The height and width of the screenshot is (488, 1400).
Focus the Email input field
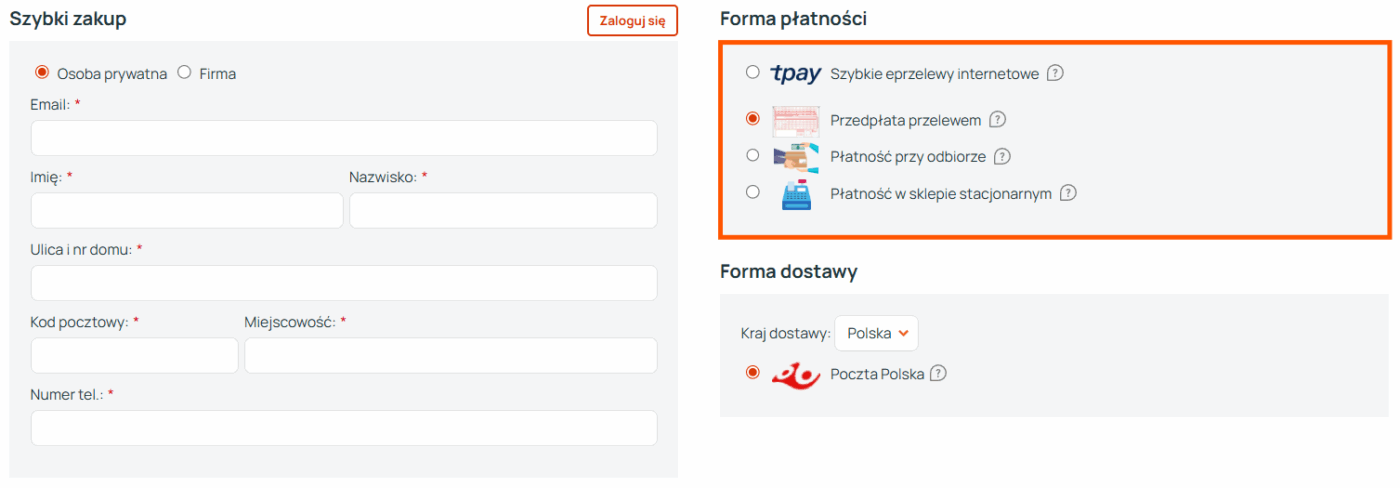tap(344, 138)
